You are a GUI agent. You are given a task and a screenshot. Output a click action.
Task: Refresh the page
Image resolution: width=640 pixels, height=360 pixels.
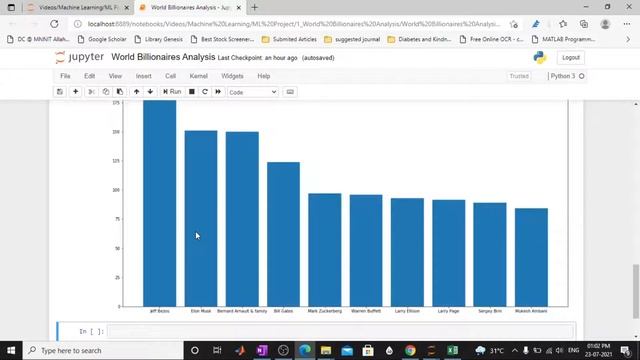54,24
